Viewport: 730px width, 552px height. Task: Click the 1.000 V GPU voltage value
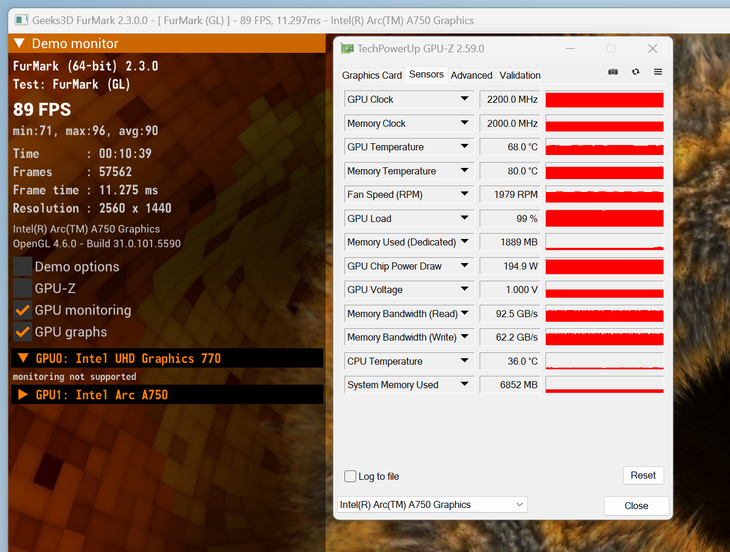[510, 290]
